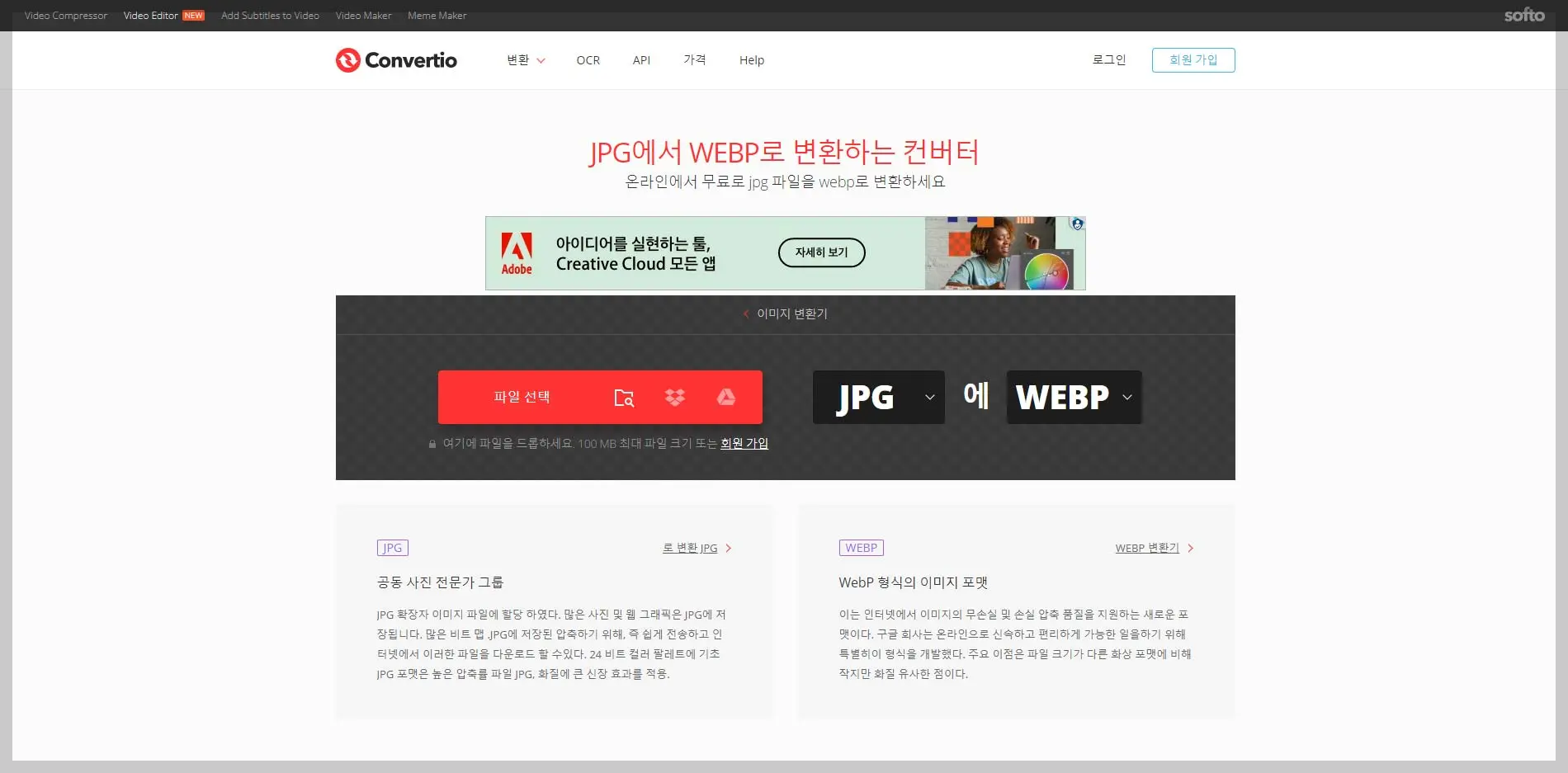The image size is (1568, 773).
Task: Open the WEBP 변환기 link
Action: [1147, 549]
